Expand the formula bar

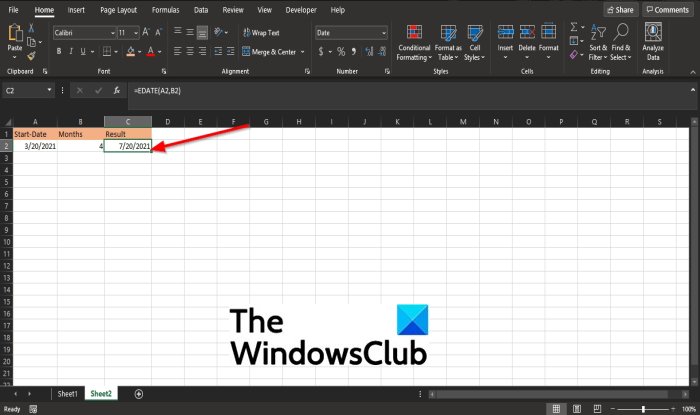(693, 90)
